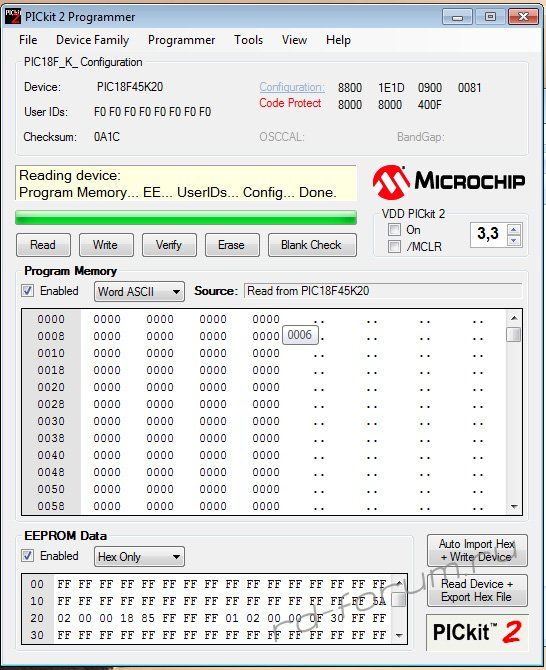Click program memory address 0058 row

pos(51,506)
